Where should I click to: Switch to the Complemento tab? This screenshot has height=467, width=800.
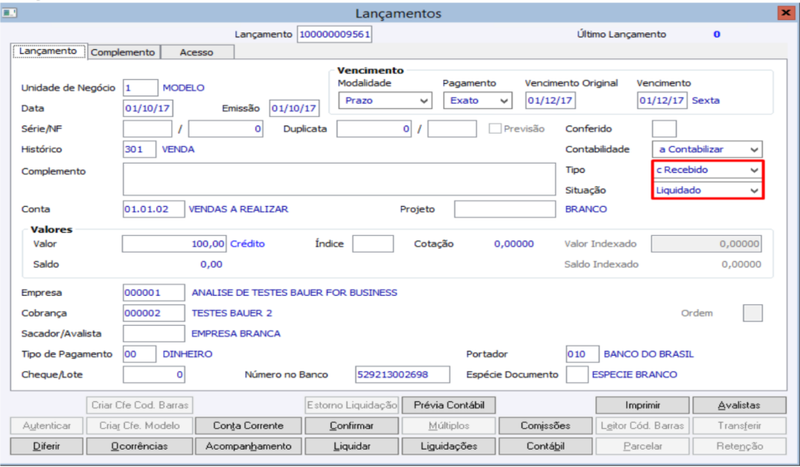(x=123, y=52)
